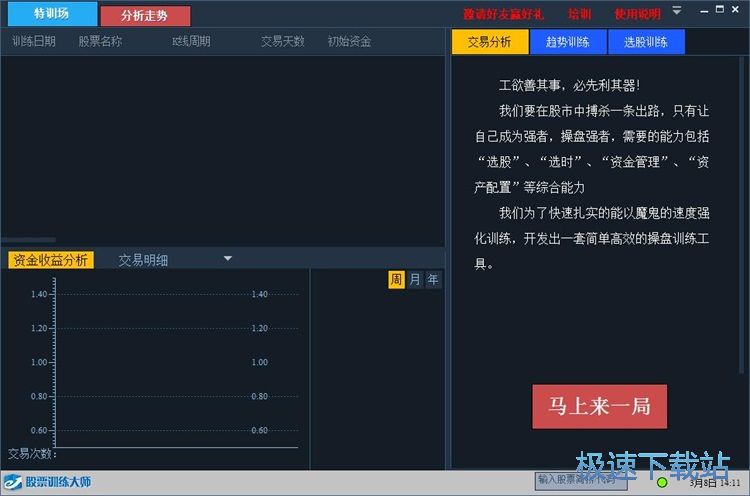Screen dimensions: 750x496
Task: Open the 邀请好友赢好礼 link
Action: [x=504, y=15]
